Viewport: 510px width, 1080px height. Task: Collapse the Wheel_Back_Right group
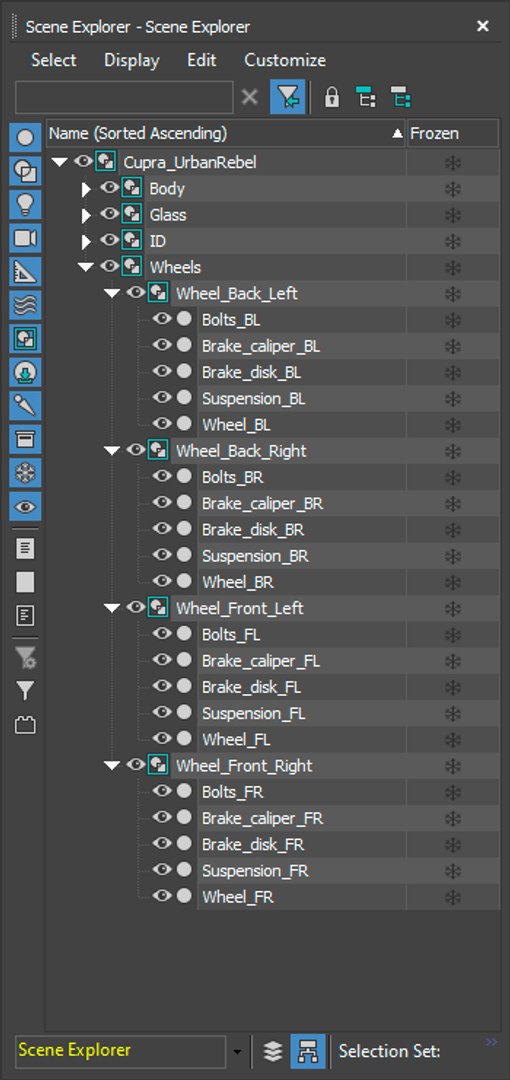112,451
